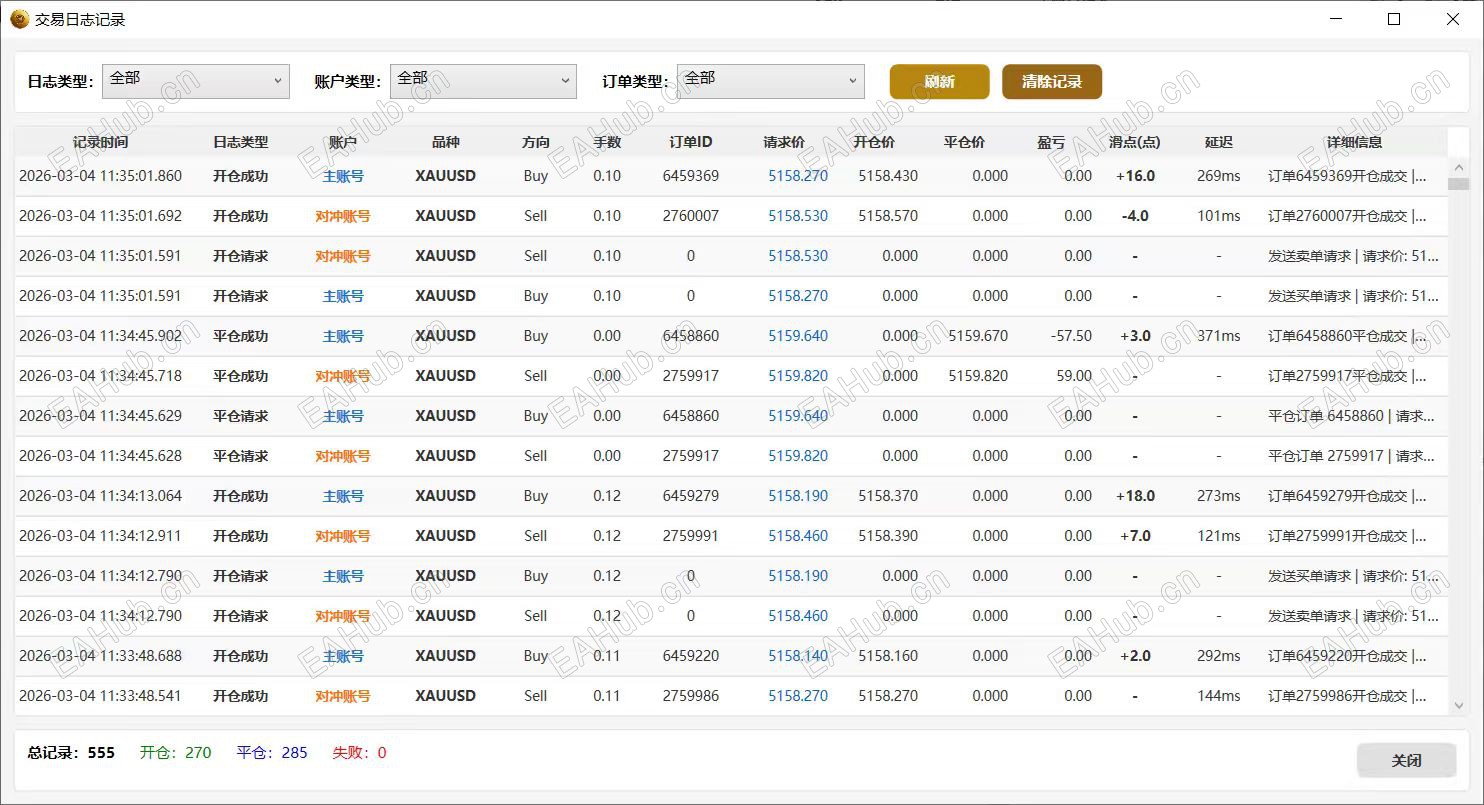Close the 交易日志记录 window with the X

(1453, 19)
